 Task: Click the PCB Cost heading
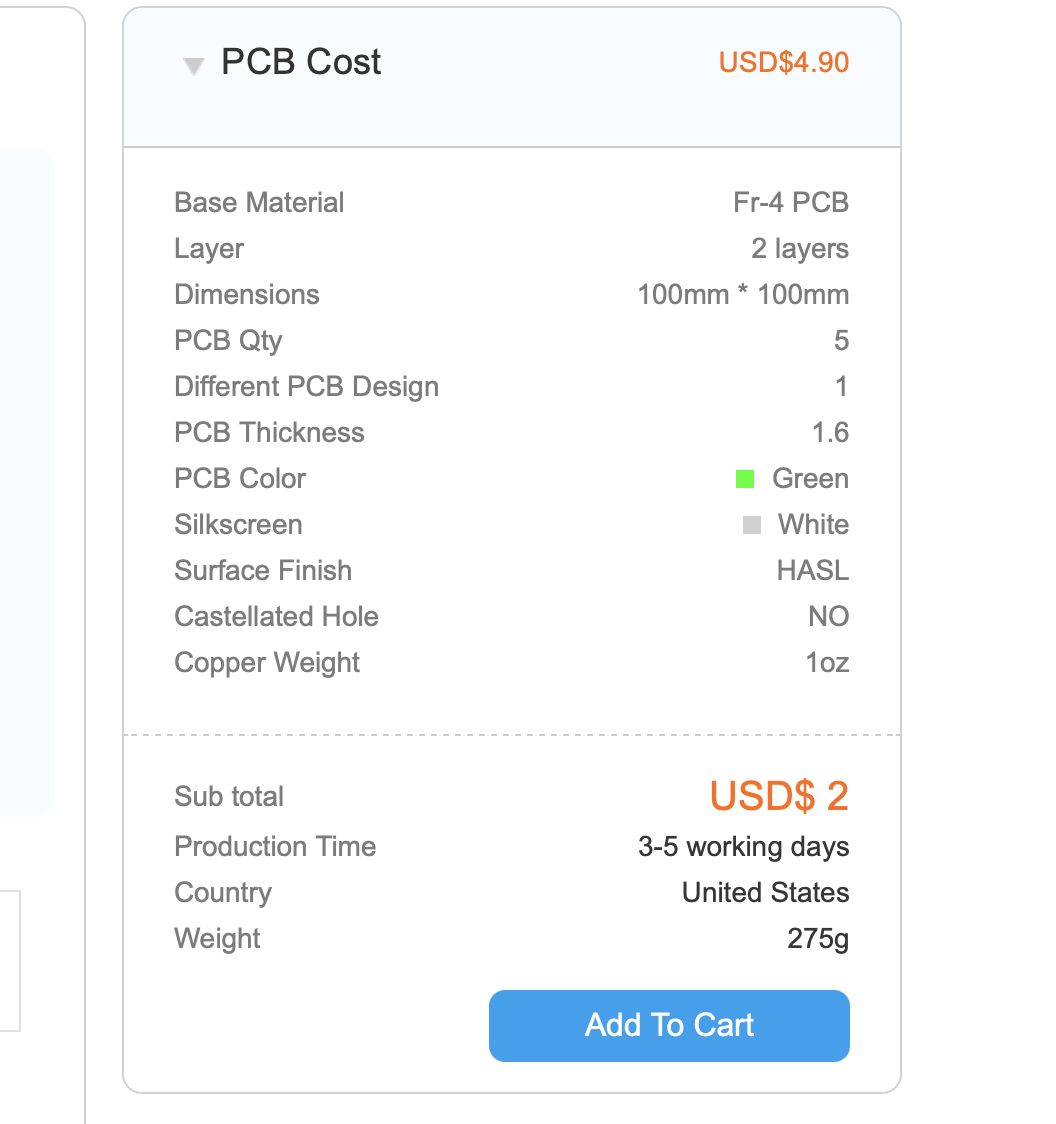(301, 62)
